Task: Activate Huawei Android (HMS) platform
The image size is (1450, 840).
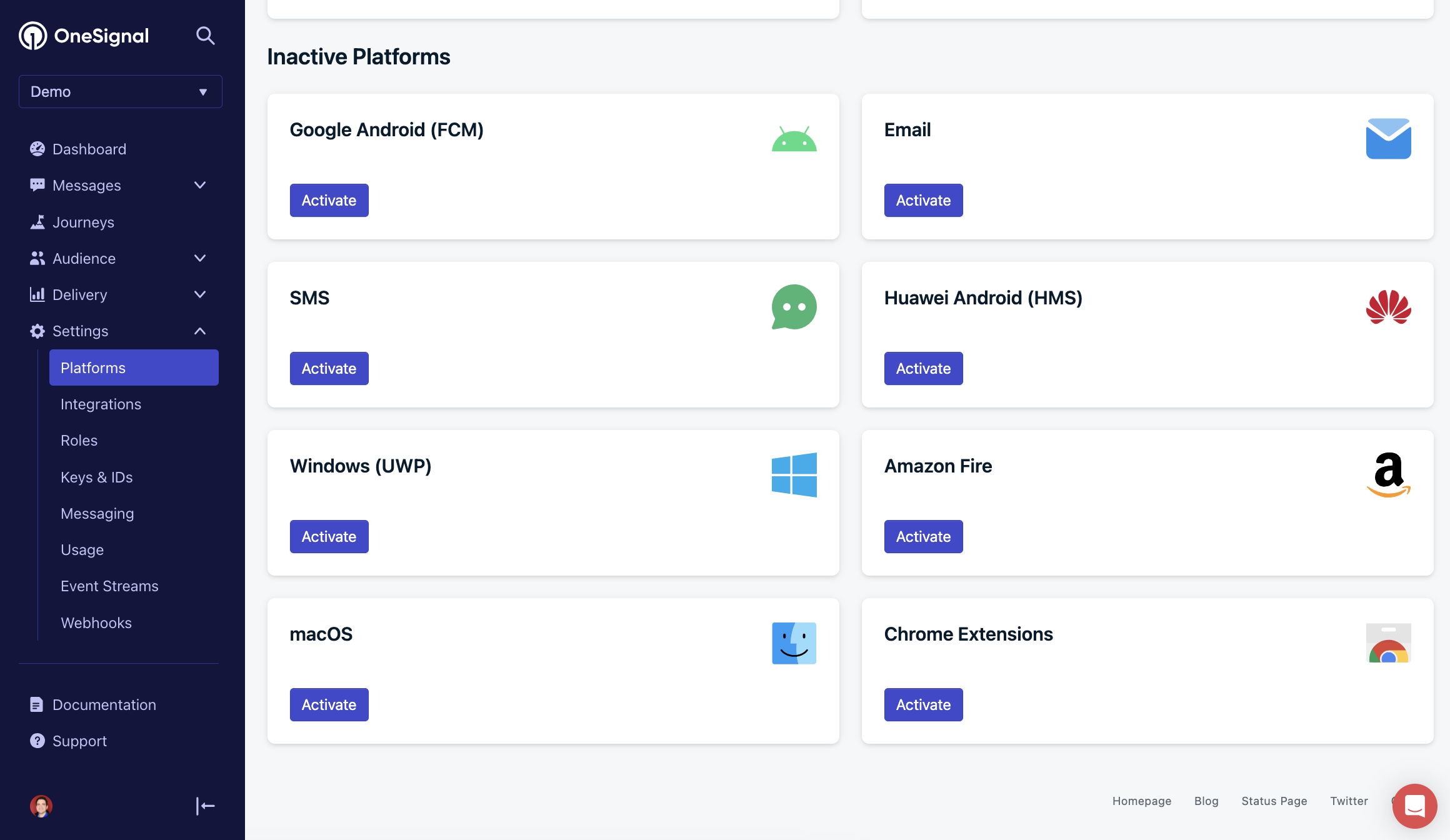Action: point(923,368)
